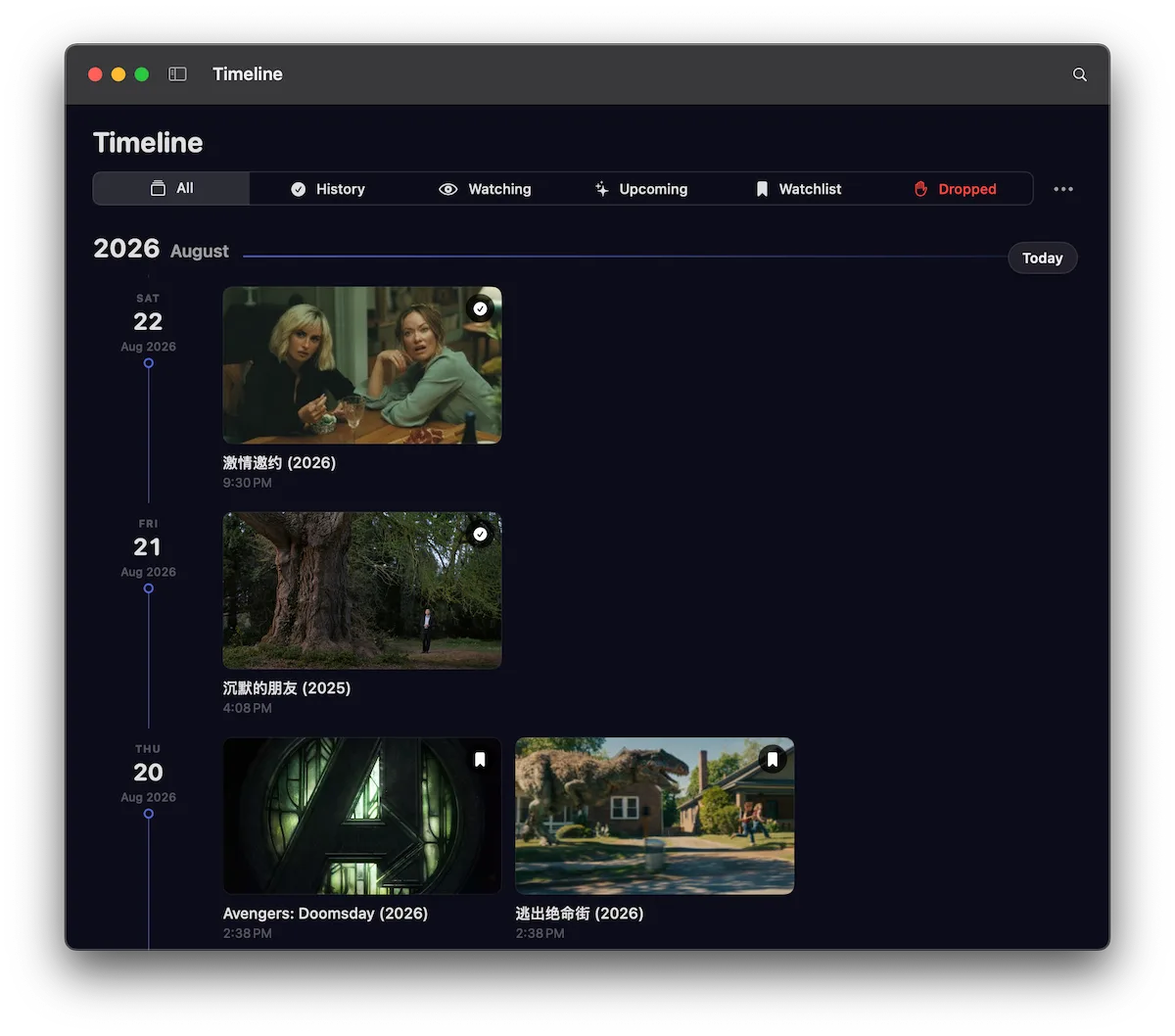This screenshot has width=1175, height=1036.
Task: Open the 激情邀约 (2026) thumbnail
Action: click(362, 365)
